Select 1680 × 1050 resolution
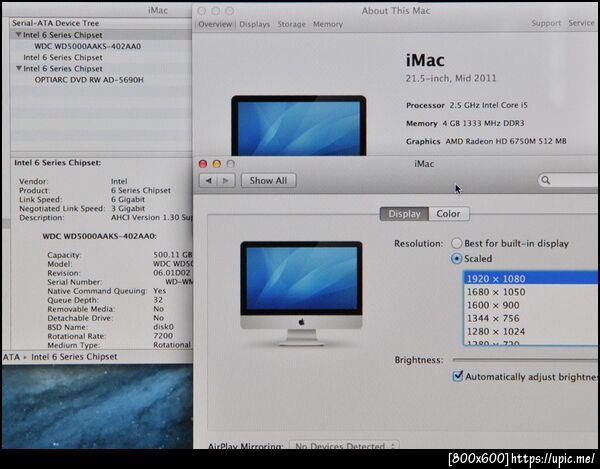Viewport: 600px width, 469px height. [x=531, y=292]
